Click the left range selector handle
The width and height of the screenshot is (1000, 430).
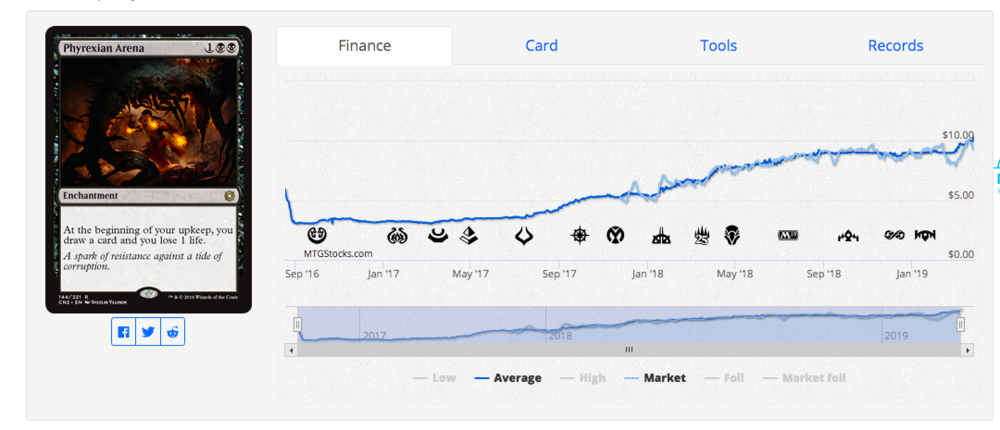click(x=297, y=324)
